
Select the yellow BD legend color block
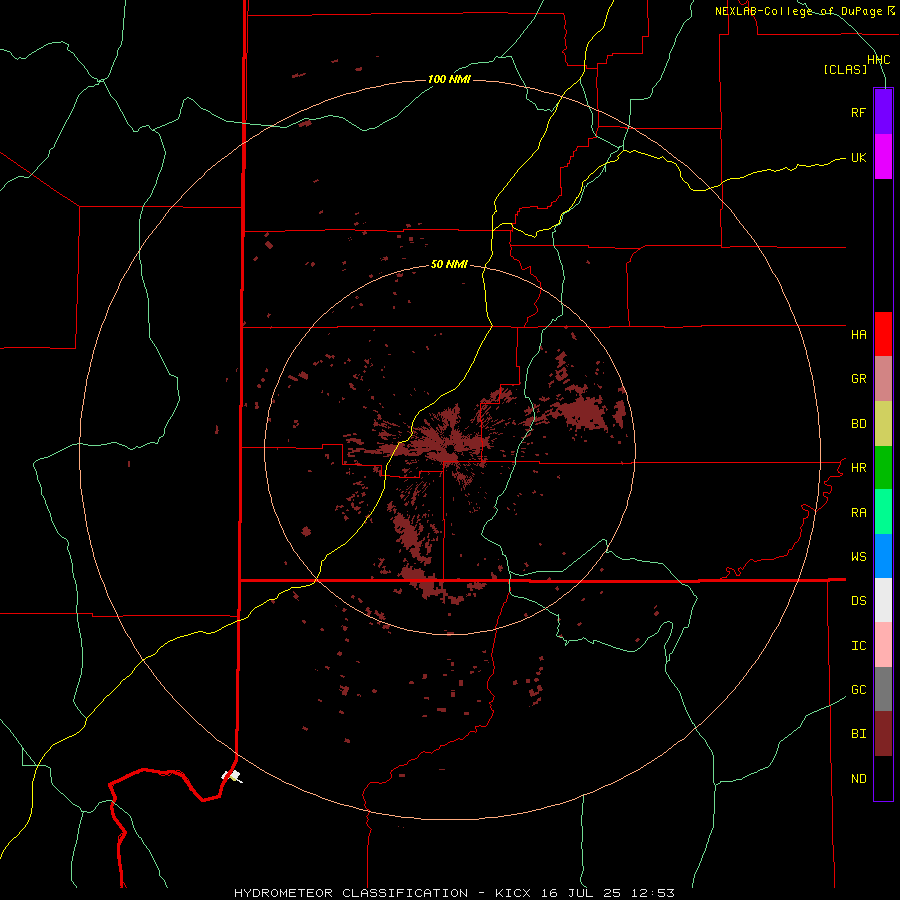coord(883,424)
